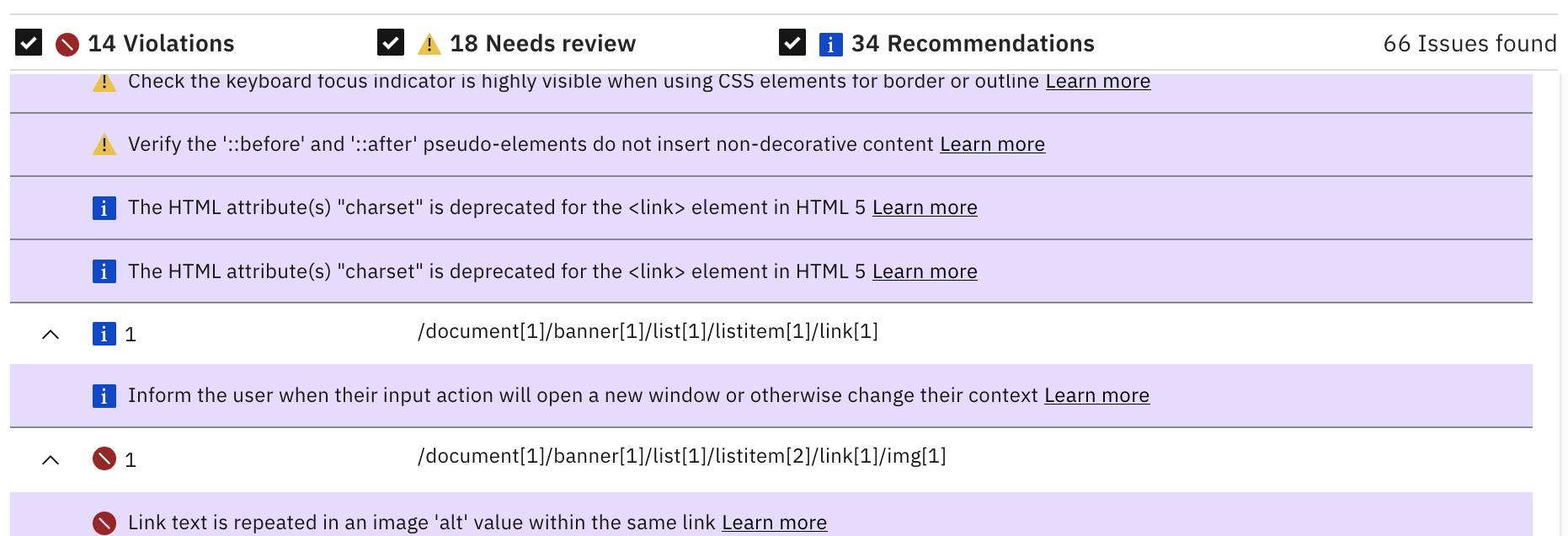Open Learn more for keyboard focus indicator issue

tap(1097, 80)
